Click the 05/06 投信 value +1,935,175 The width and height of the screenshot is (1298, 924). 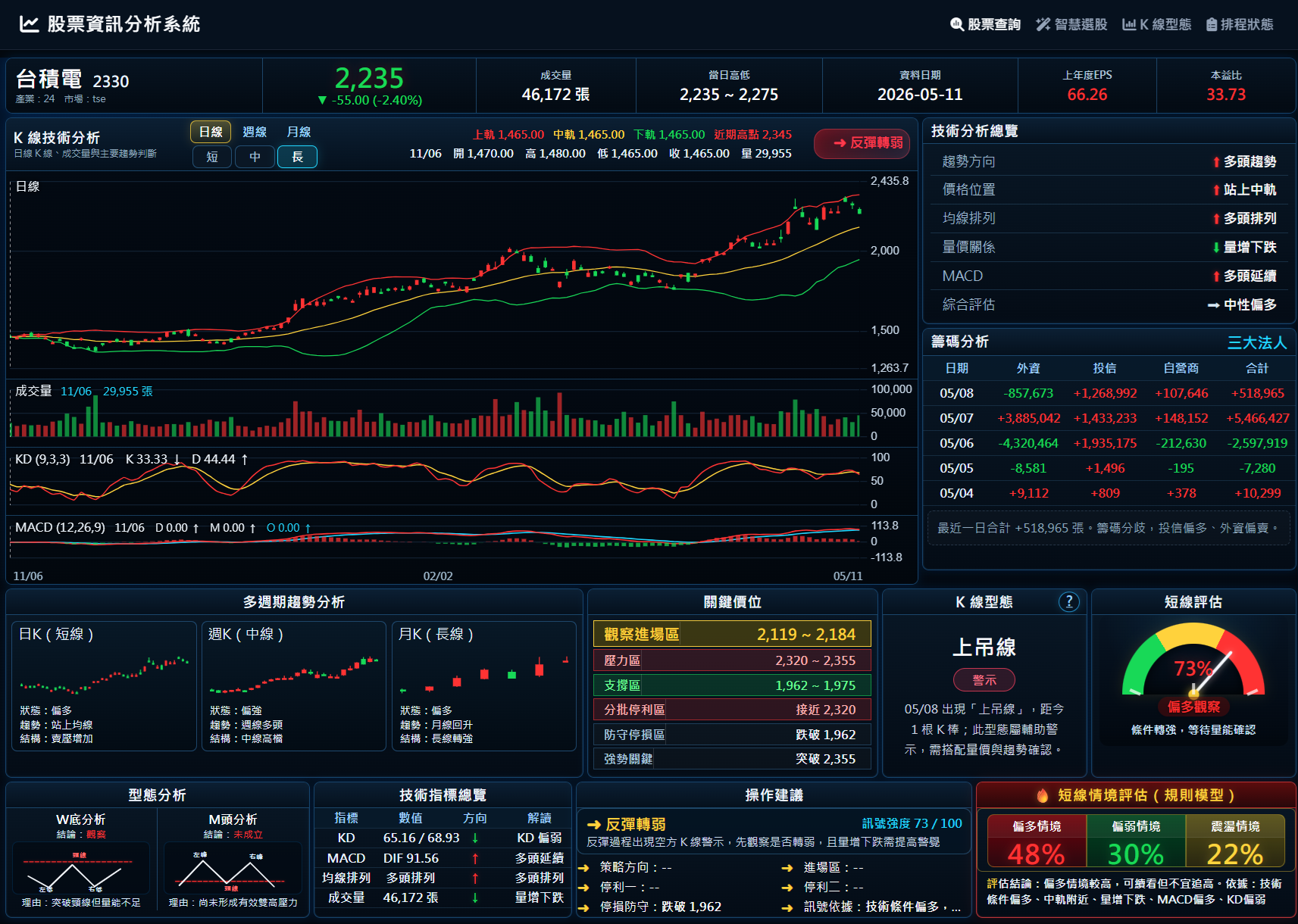point(1105,443)
